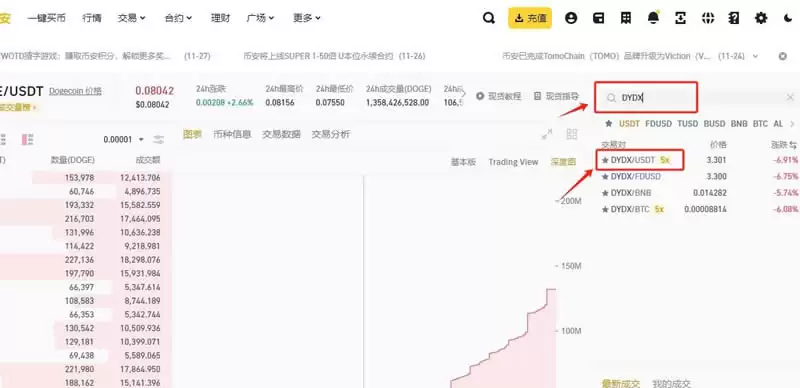
Task: Open order book settings sliders icon
Action: click(159, 139)
